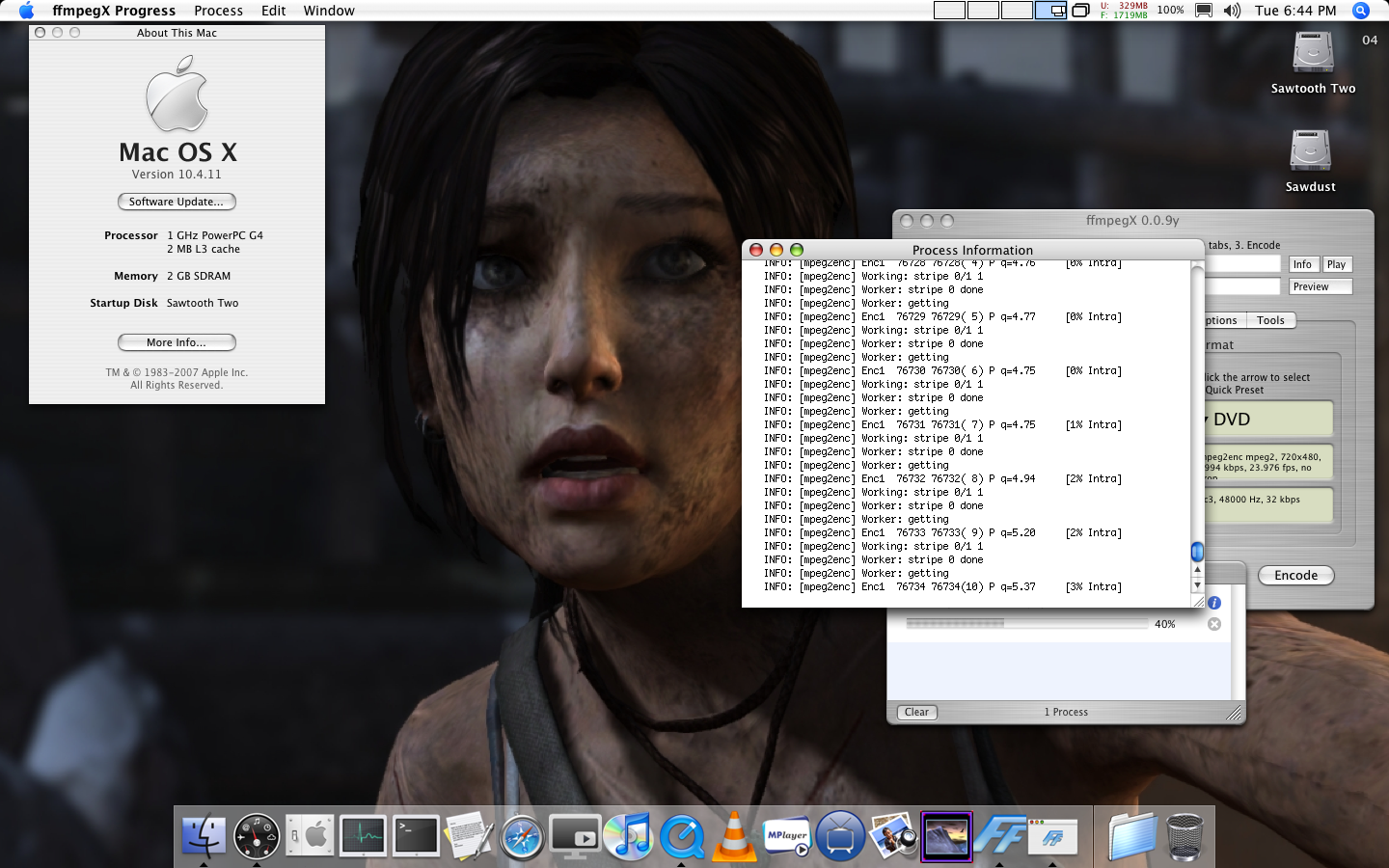Image resolution: width=1389 pixels, height=868 pixels.
Task: Open the Process menu
Action: pyautogui.click(x=218, y=11)
